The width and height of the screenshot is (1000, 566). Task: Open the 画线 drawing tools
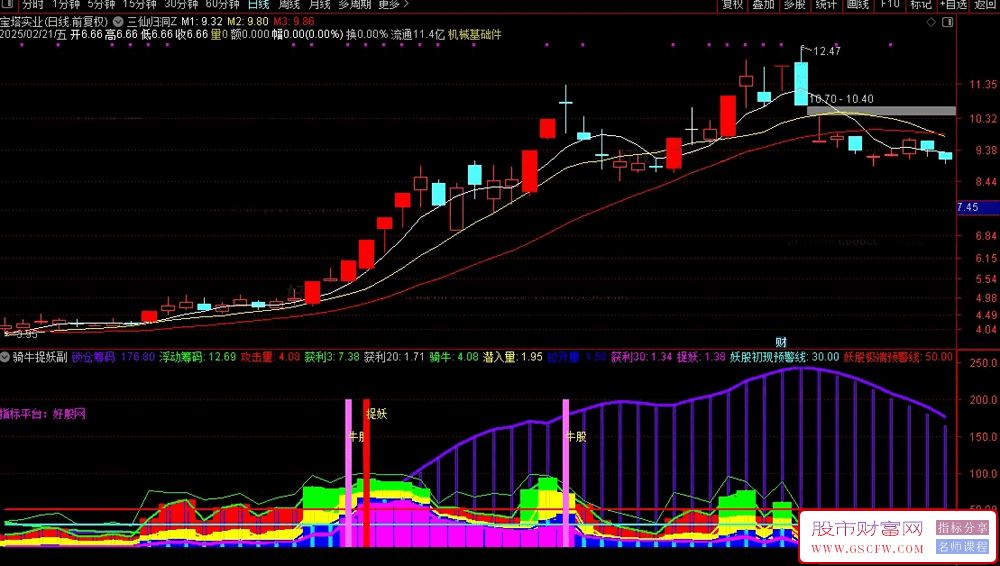tap(858, 4)
